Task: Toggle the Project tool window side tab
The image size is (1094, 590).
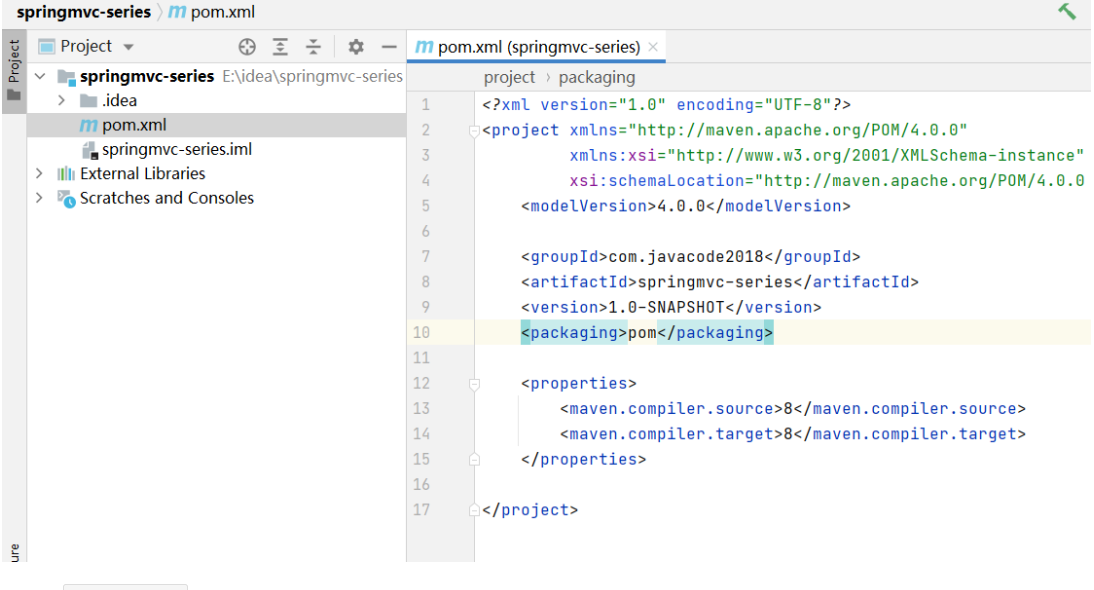Action: [13, 70]
